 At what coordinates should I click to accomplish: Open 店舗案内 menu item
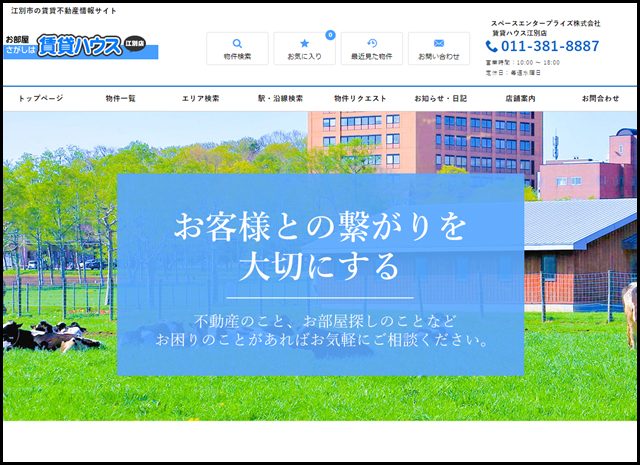[x=520, y=98]
